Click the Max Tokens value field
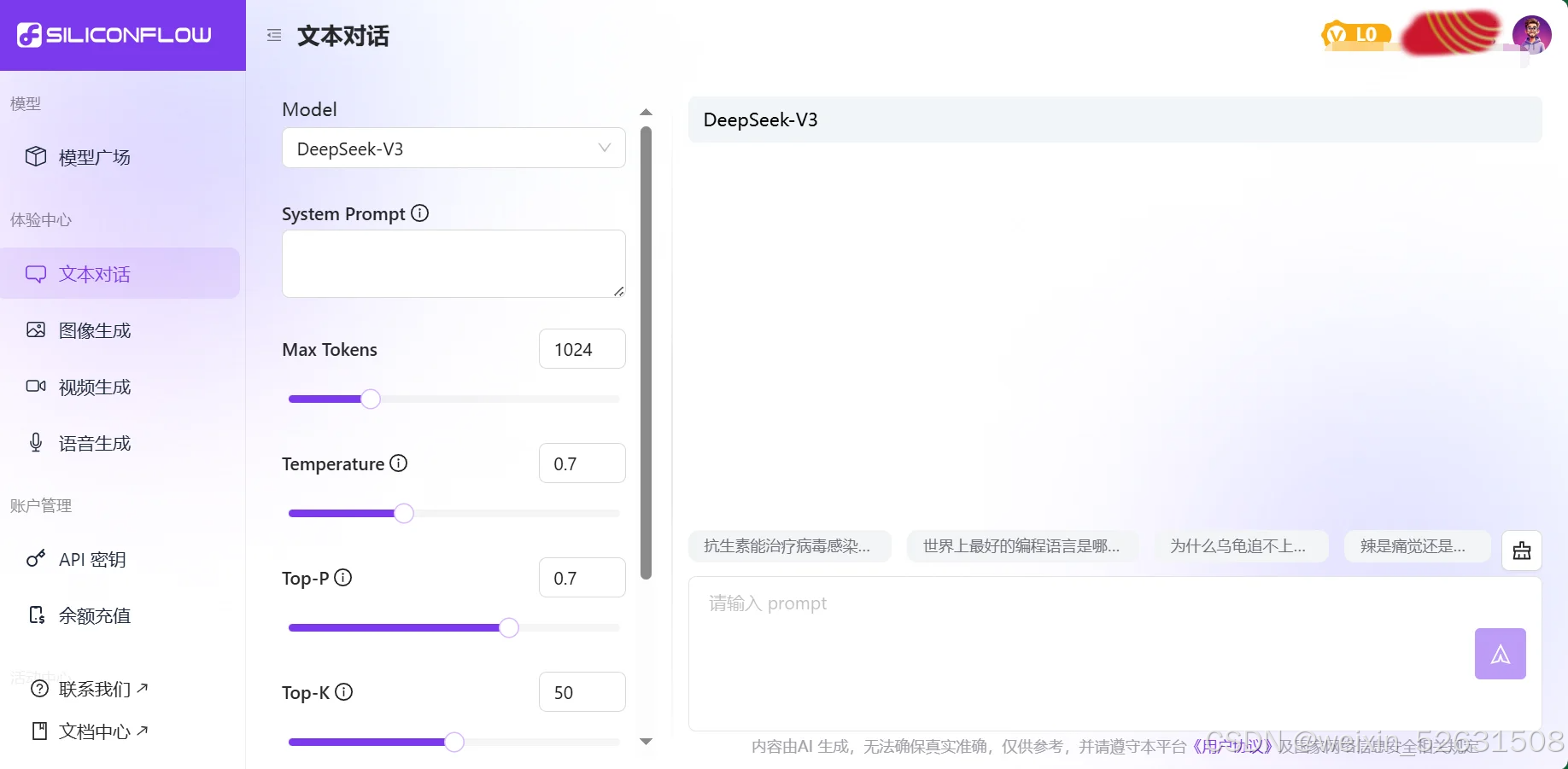The image size is (1568, 769). pos(582,349)
